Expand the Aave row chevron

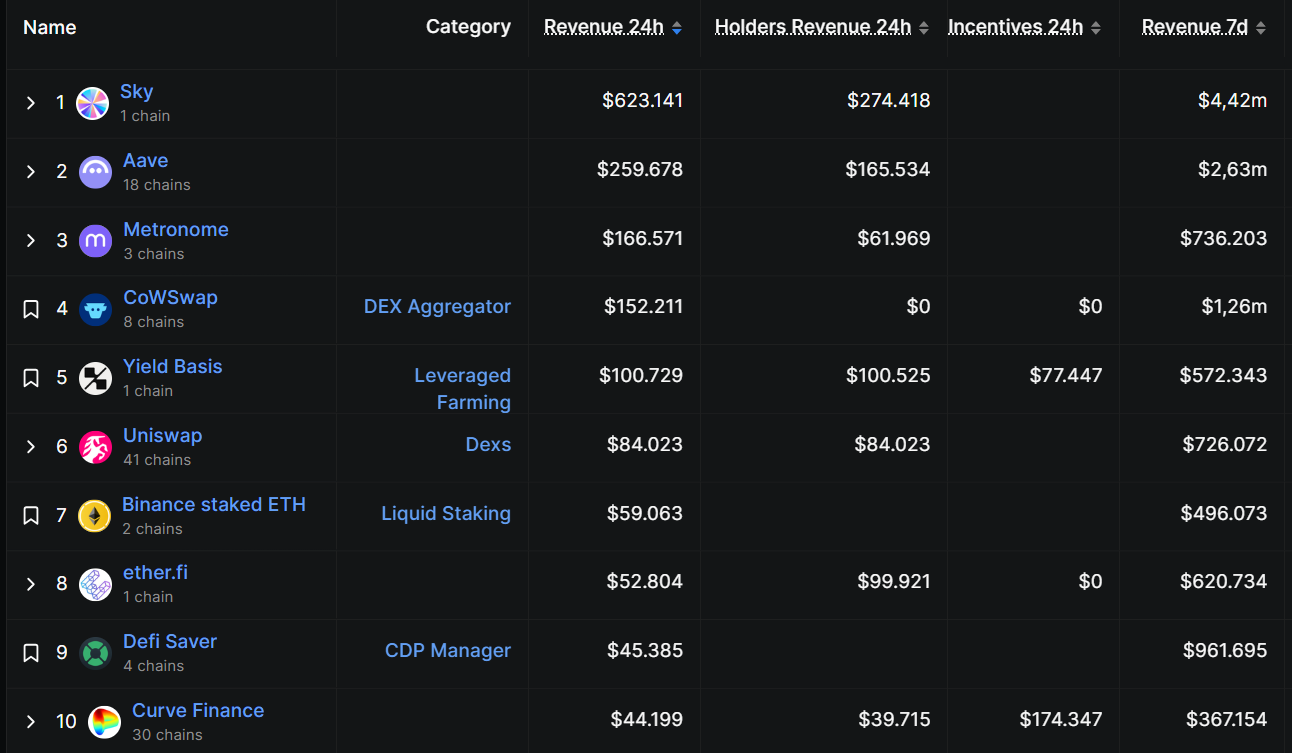pos(31,172)
